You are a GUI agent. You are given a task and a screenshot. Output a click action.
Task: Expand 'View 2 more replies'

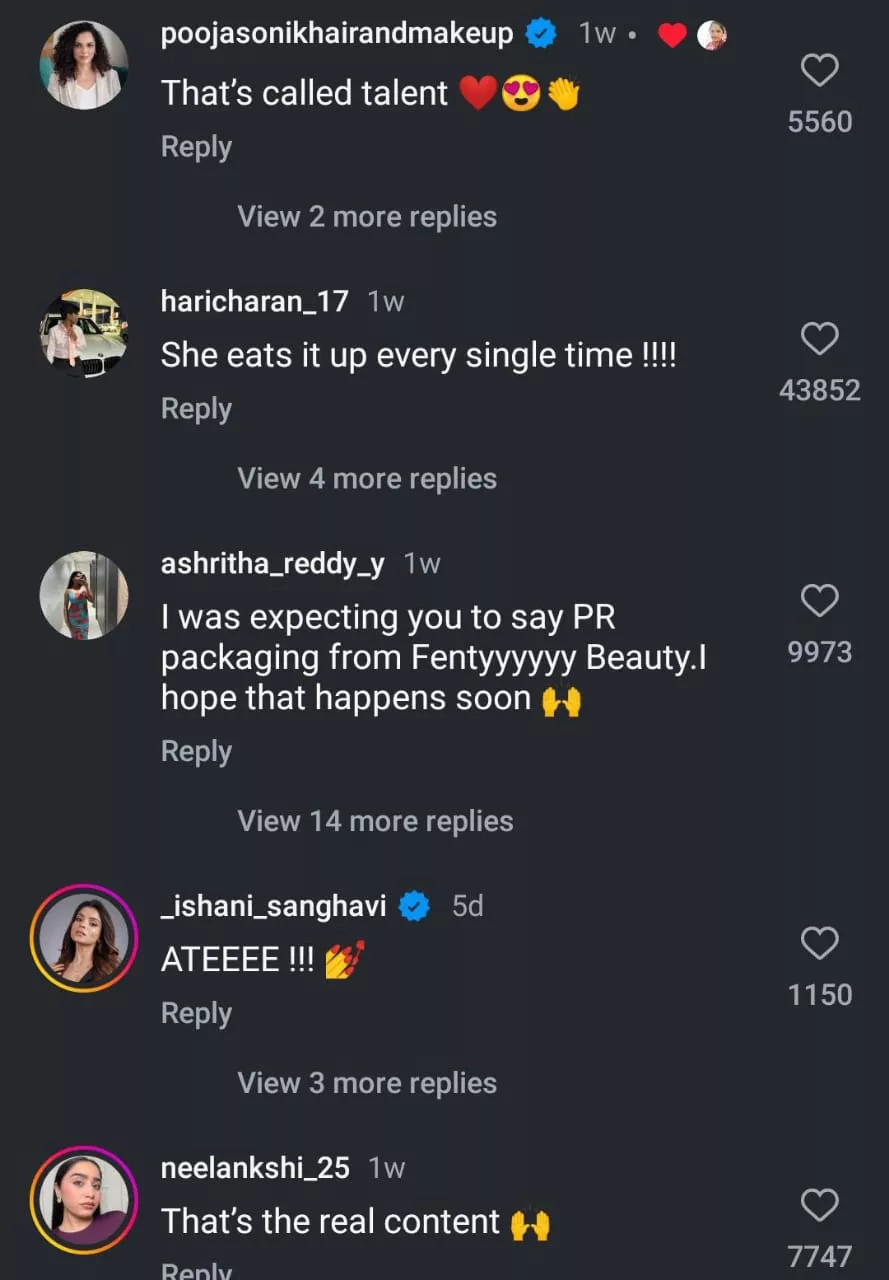pos(366,217)
